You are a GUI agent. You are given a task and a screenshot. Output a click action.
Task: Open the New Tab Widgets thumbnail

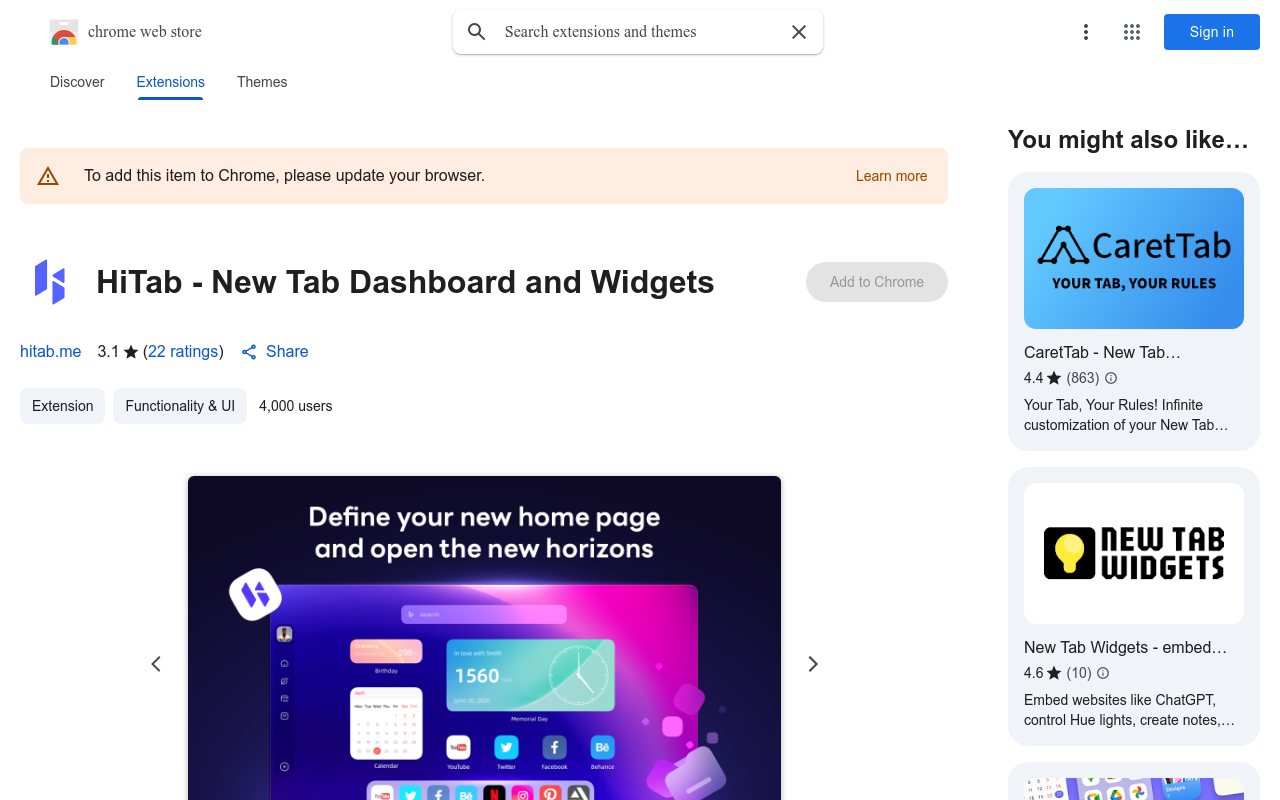coord(1134,554)
